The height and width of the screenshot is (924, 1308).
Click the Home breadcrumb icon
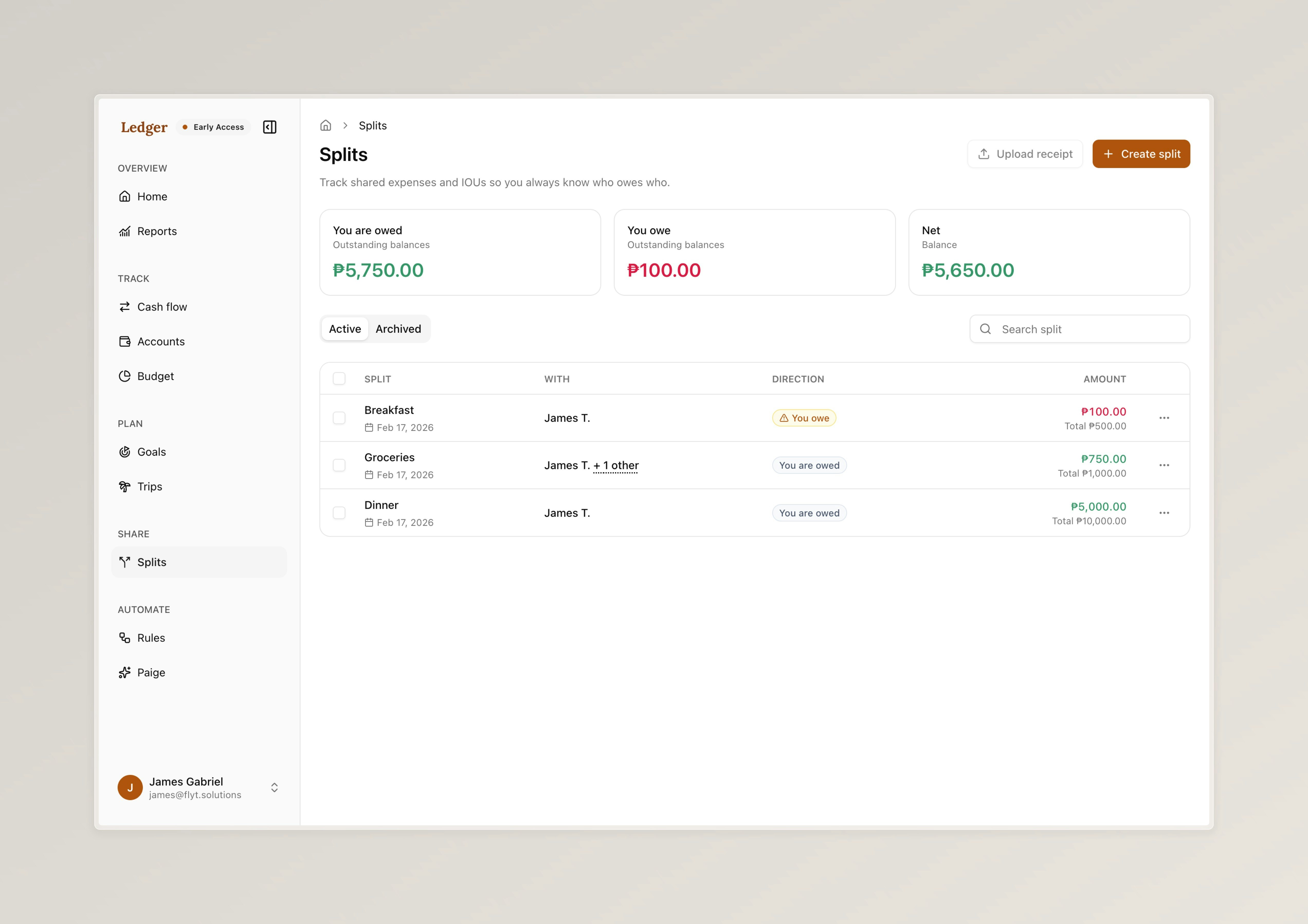326,125
